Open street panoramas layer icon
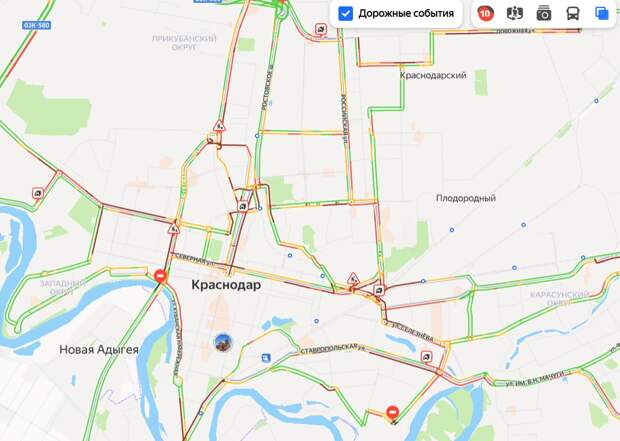This screenshot has width=620, height=441. coord(515,14)
